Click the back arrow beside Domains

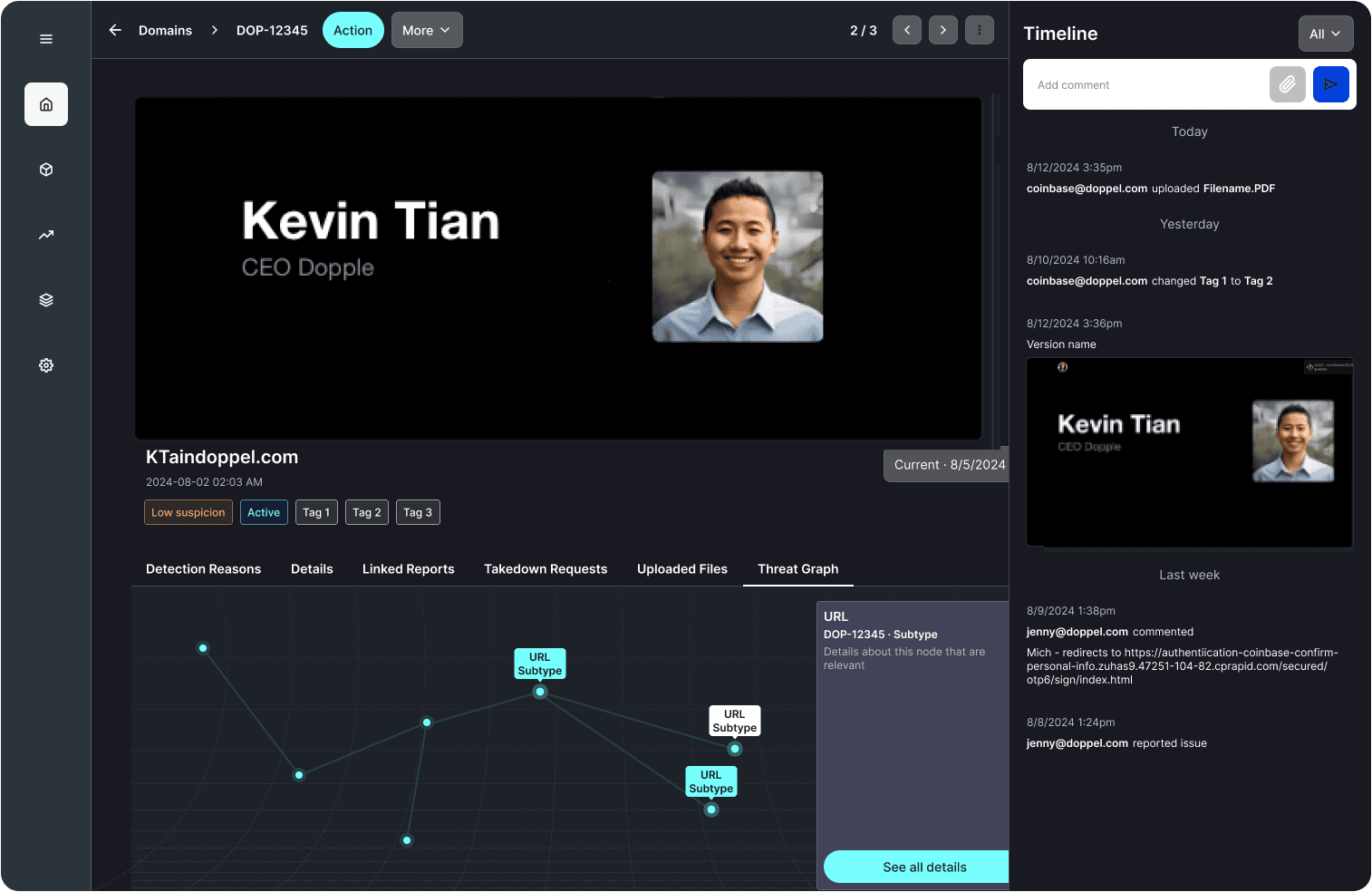click(115, 30)
